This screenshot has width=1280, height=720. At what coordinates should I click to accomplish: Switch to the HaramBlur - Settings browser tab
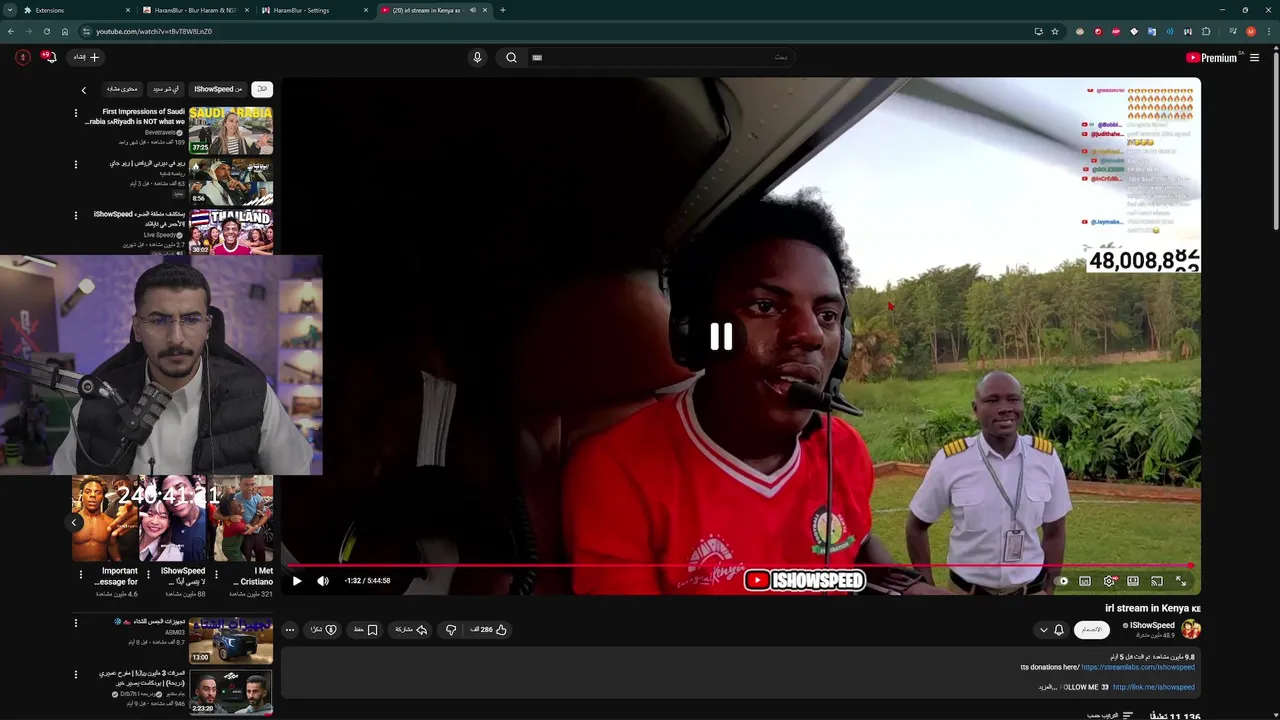312,10
